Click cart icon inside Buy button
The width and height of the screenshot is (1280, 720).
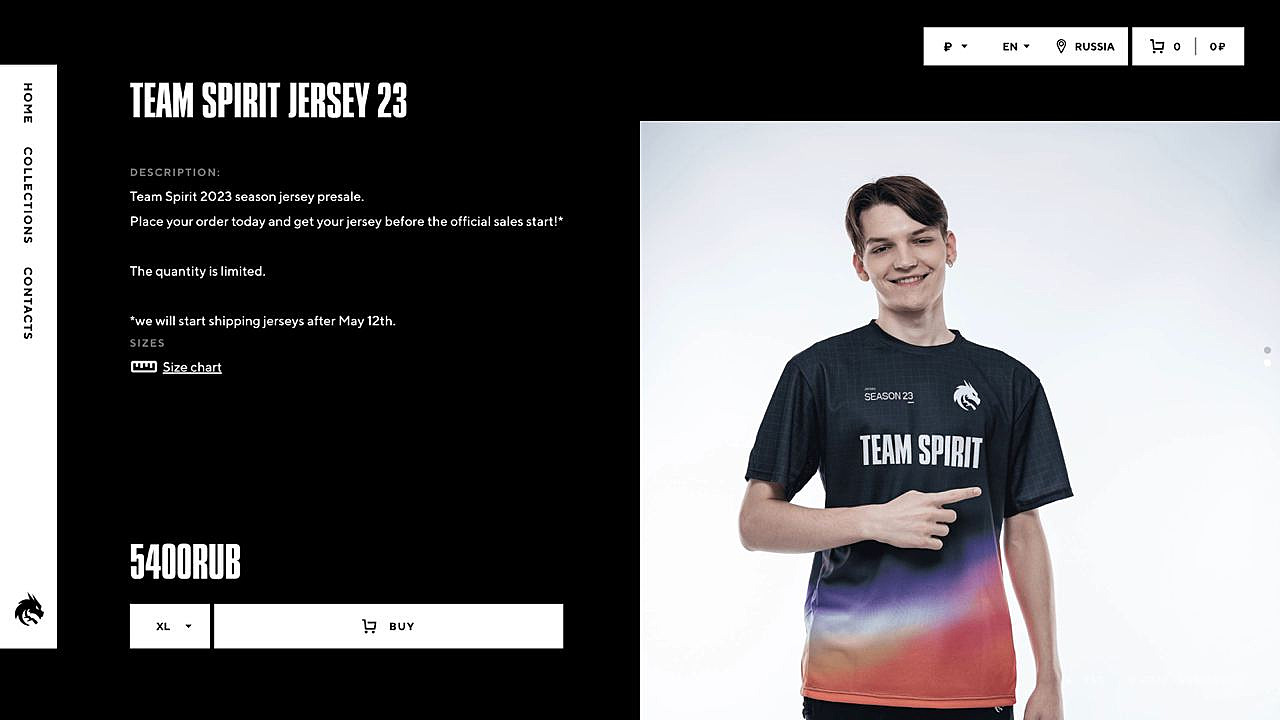point(369,626)
